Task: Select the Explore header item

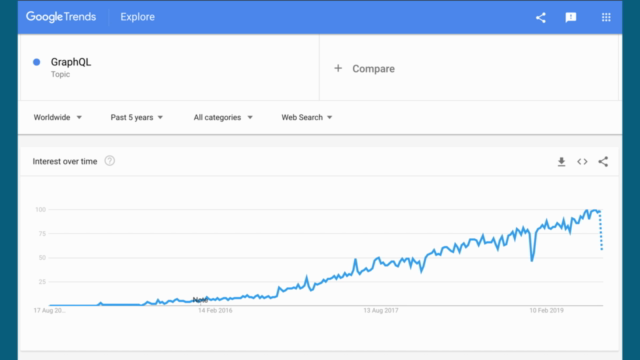Action: (x=138, y=17)
